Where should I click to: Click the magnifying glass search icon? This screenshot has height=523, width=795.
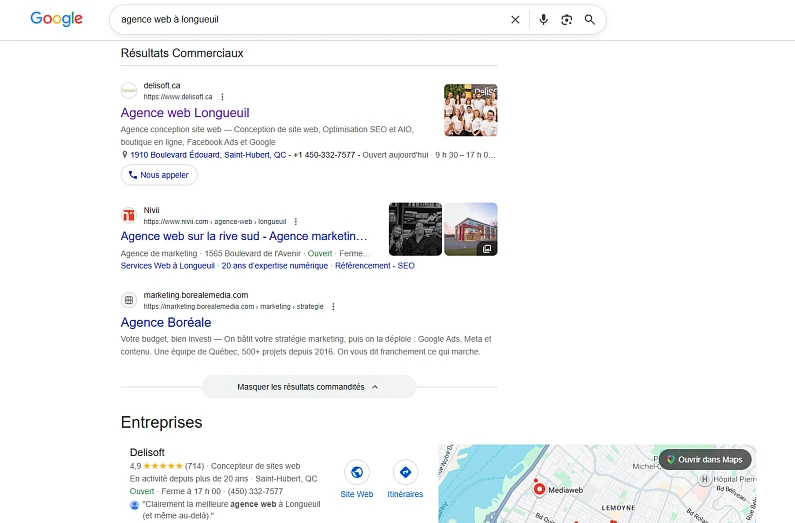[589, 20]
